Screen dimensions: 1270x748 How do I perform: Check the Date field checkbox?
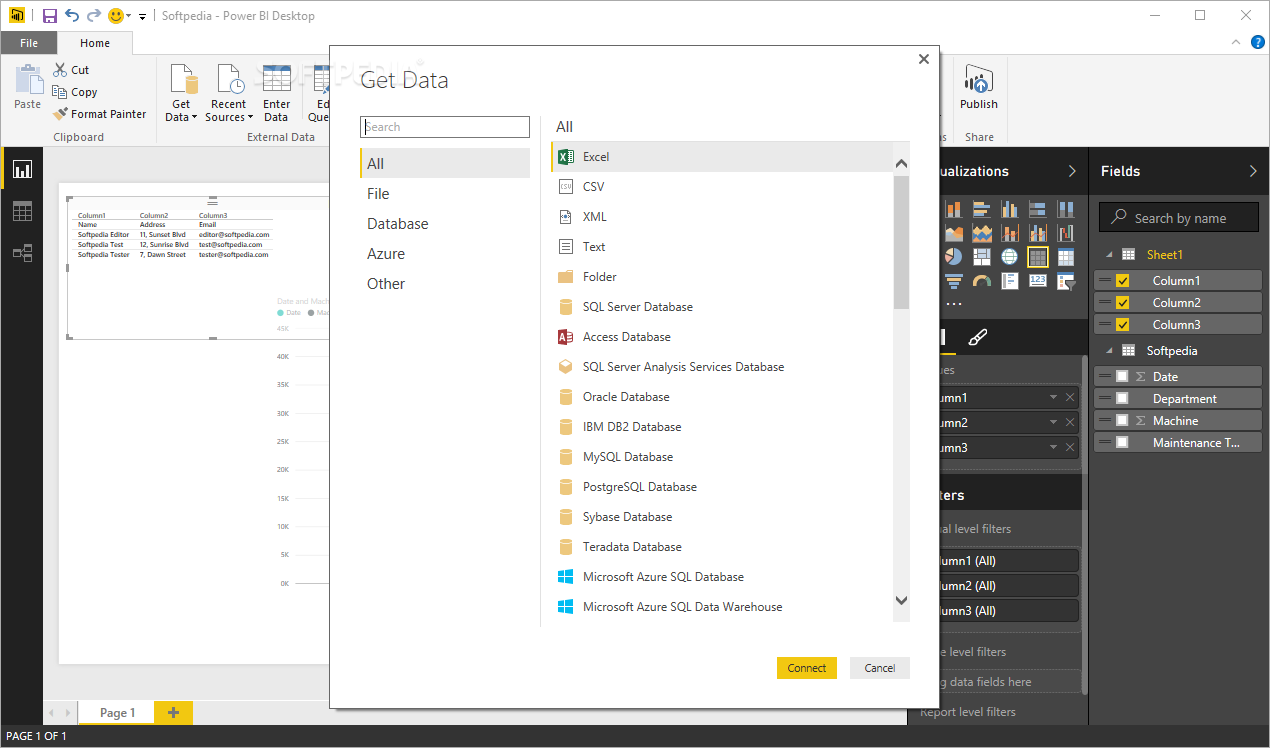pos(1122,377)
